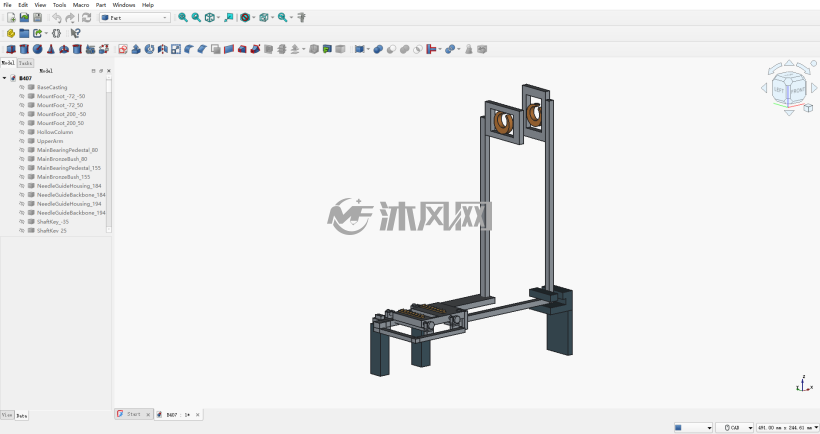Toggle visibility of BaseCasting

[x=22, y=87]
